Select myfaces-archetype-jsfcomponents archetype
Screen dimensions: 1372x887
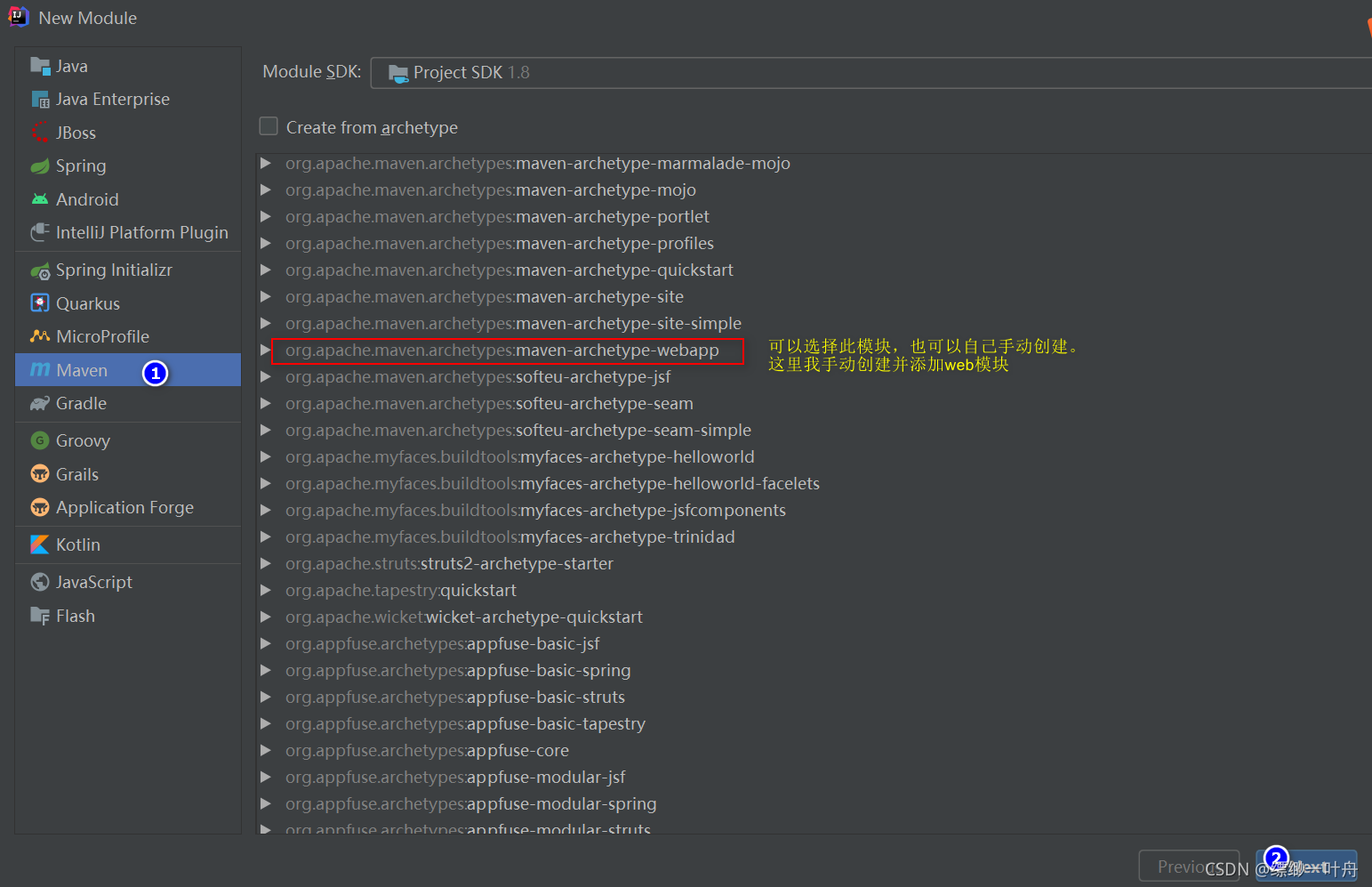click(535, 510)
